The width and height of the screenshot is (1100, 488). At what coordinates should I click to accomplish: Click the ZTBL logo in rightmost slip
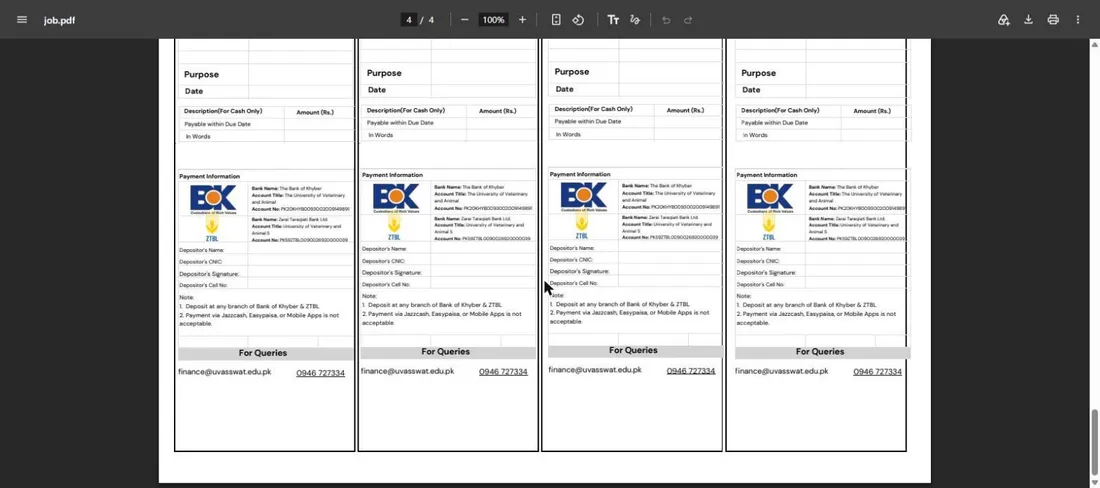click(769, 227)
